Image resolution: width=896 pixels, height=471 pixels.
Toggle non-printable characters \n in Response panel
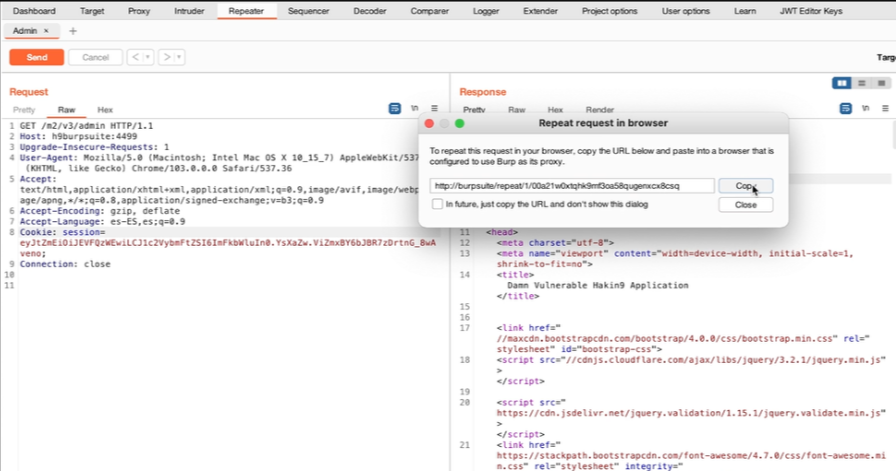(866, 109)
